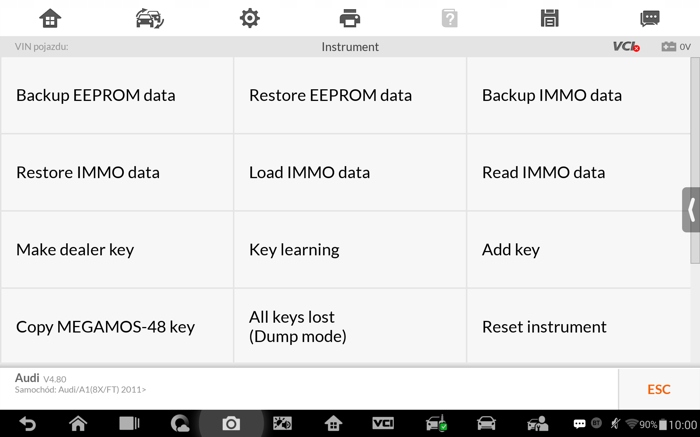Open vehicle swap icon in top toolbar
The height and width of the screenshot is (437, 700).
coord(150,18)
